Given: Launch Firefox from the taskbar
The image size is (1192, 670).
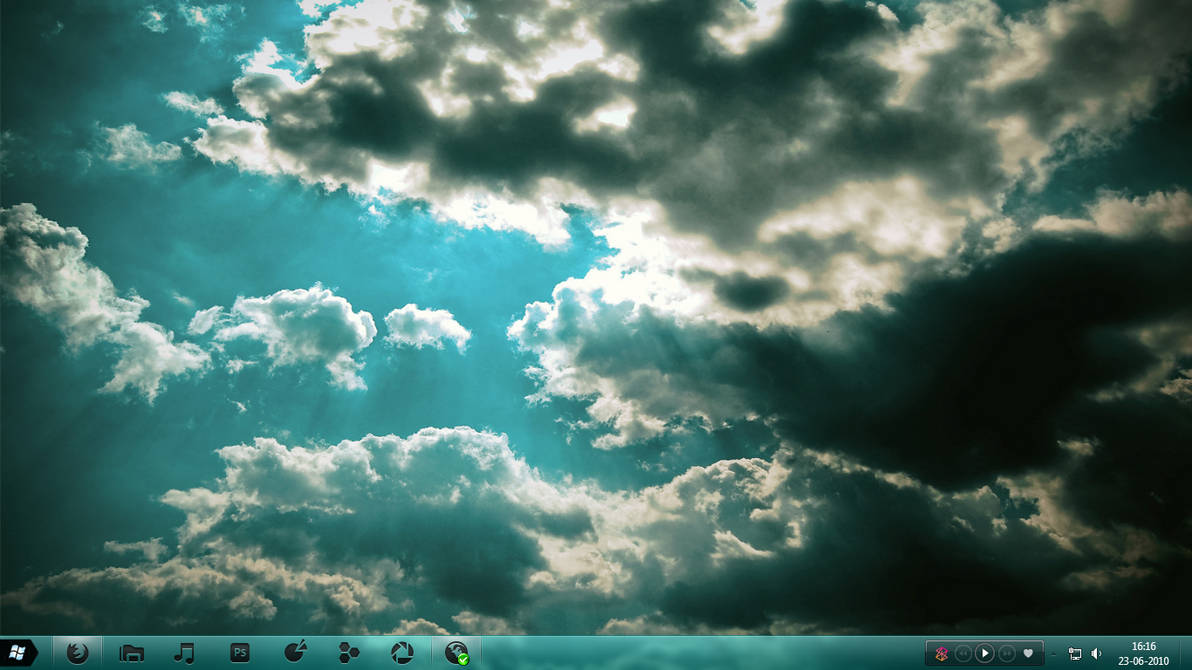Looking at the screenshot, I should [x=77, y=653].
